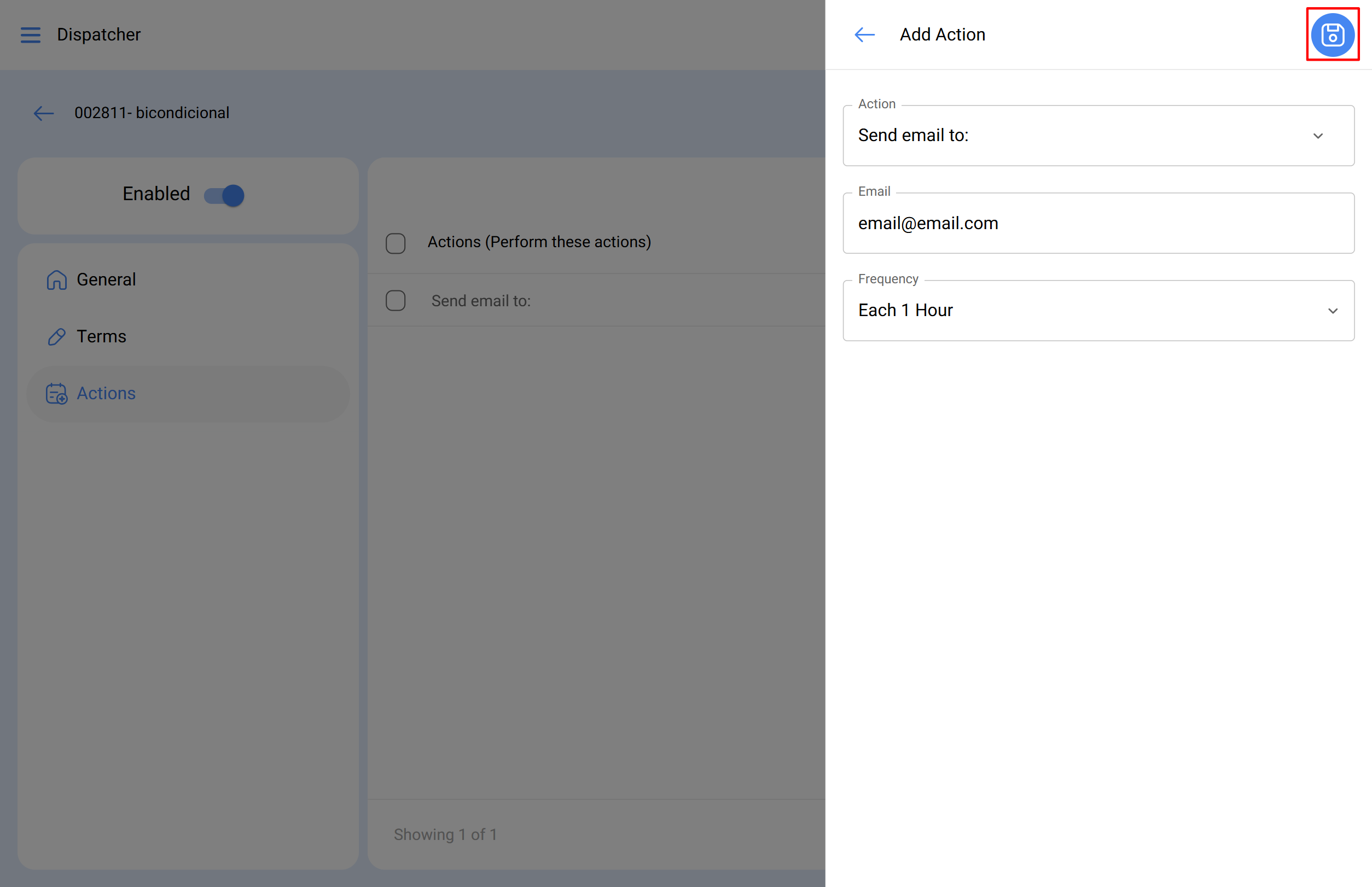Screen dimensions: 1372x887
Task: Expand the Send email to action selector
Action: (1098, 136)
